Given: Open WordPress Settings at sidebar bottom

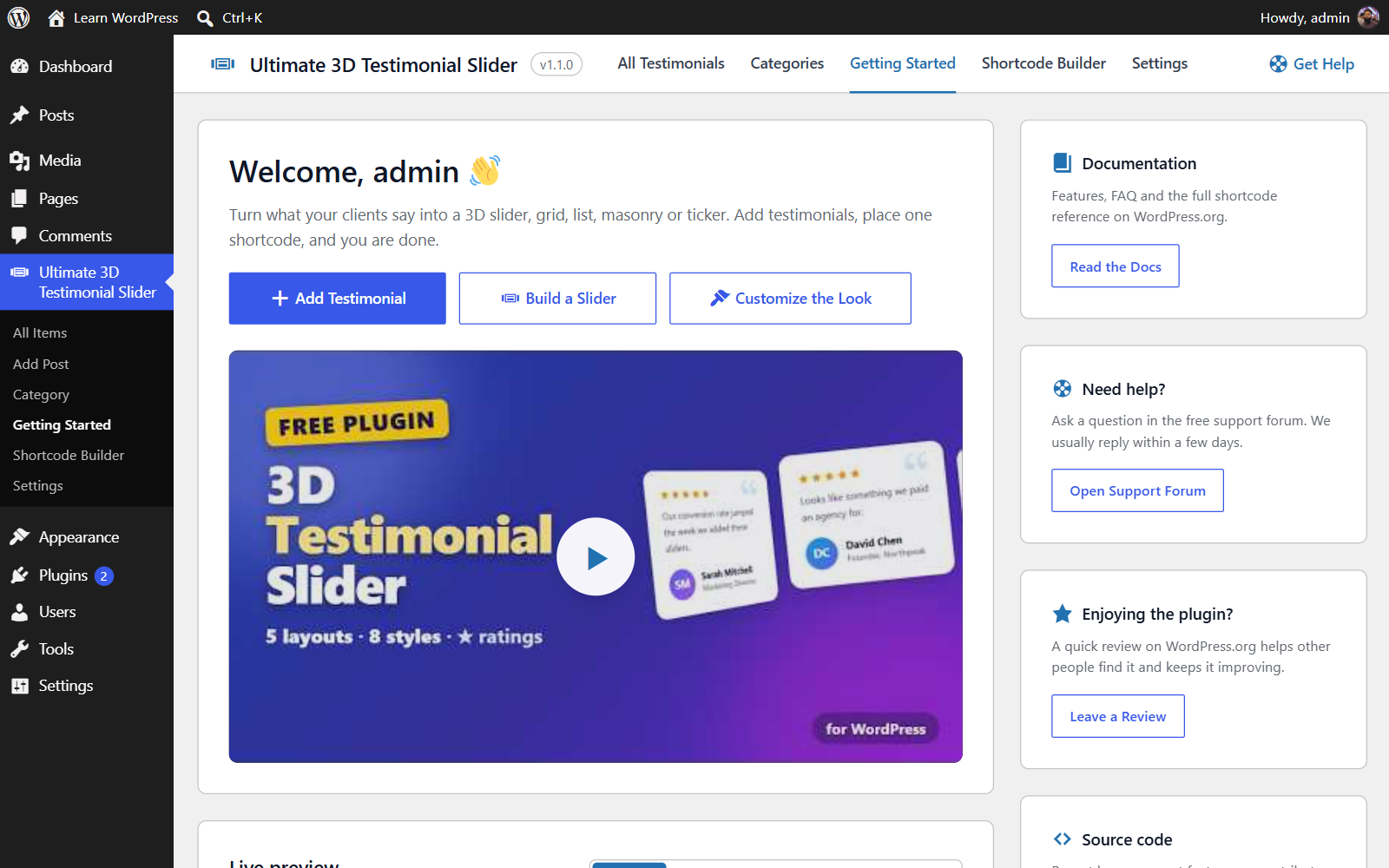Looking at the screenshot, I should [87, 686].
